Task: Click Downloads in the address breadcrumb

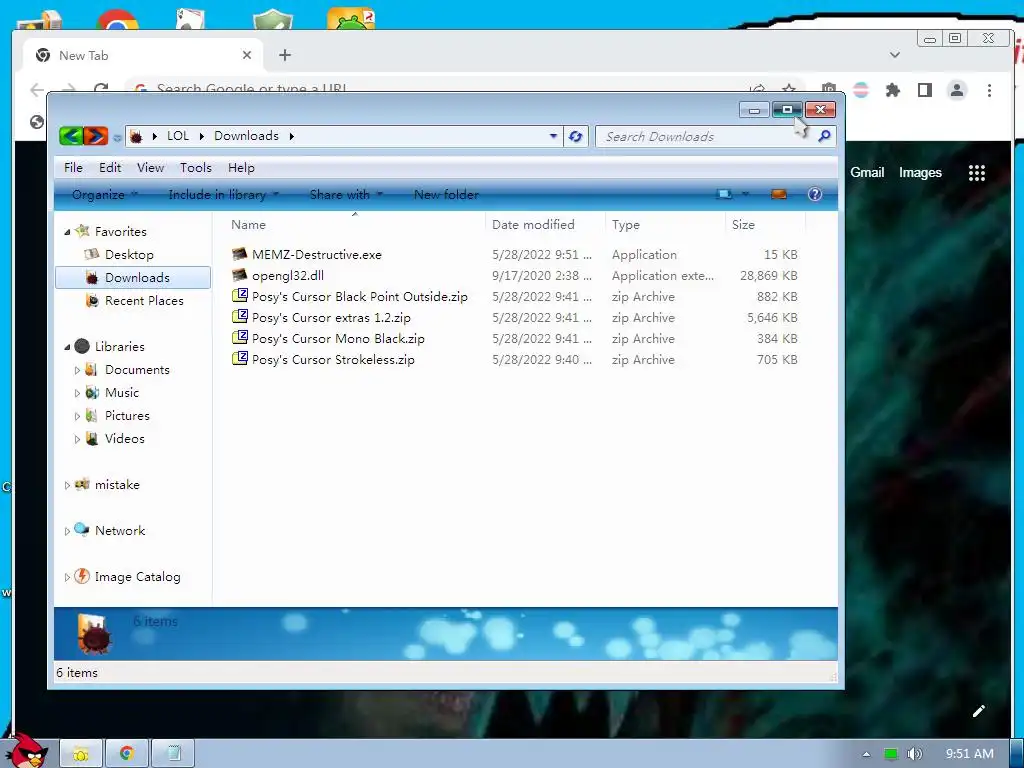Action: (x=246, y=136)
